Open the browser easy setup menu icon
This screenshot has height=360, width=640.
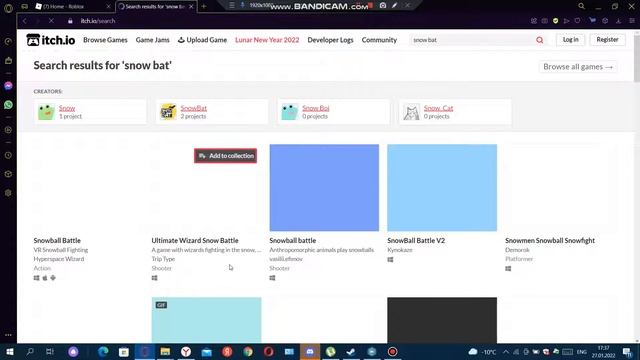point(632,21)
